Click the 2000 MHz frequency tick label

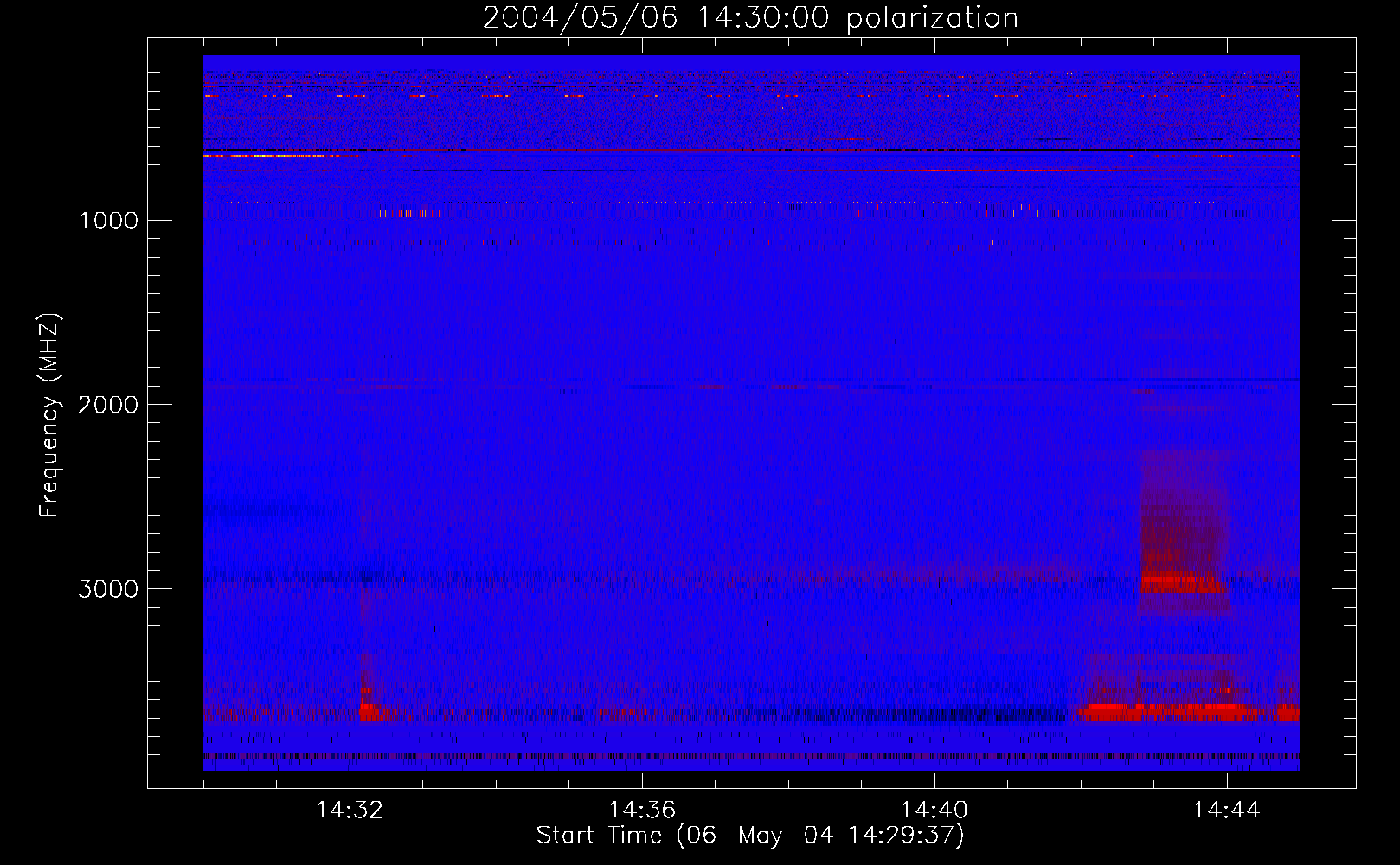coord(108,405)
